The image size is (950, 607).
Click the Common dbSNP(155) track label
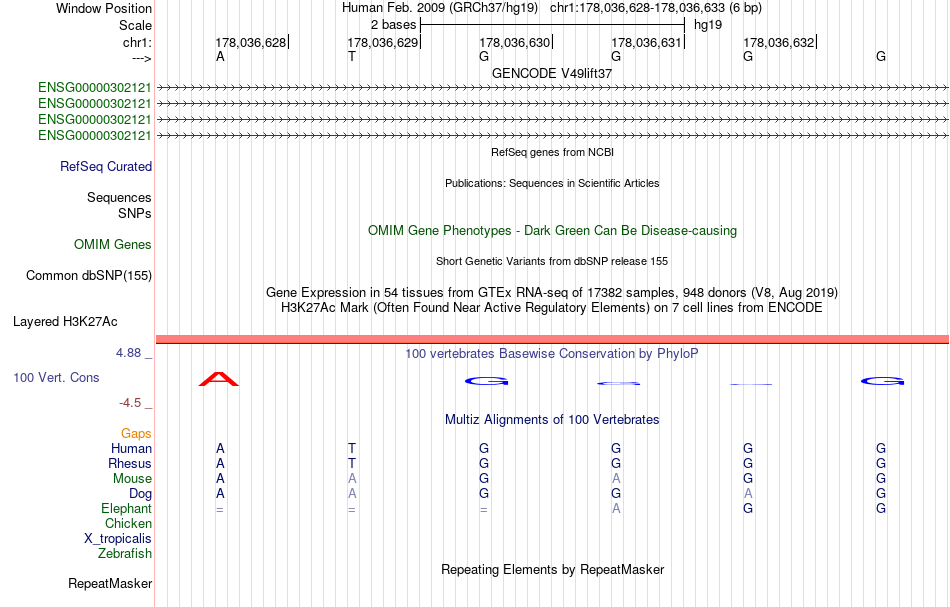click(88, 276)
